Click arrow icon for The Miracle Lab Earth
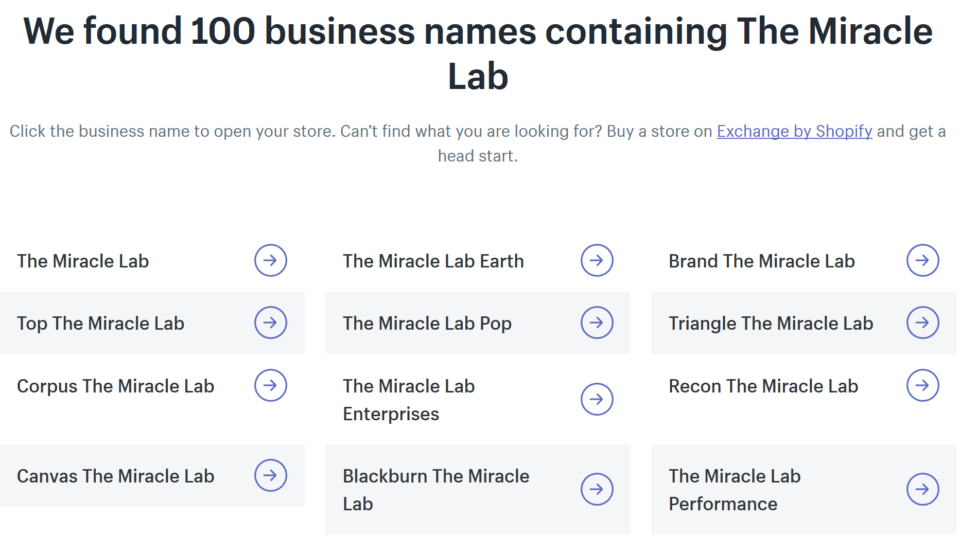960x536 pixels. [597, 261]
